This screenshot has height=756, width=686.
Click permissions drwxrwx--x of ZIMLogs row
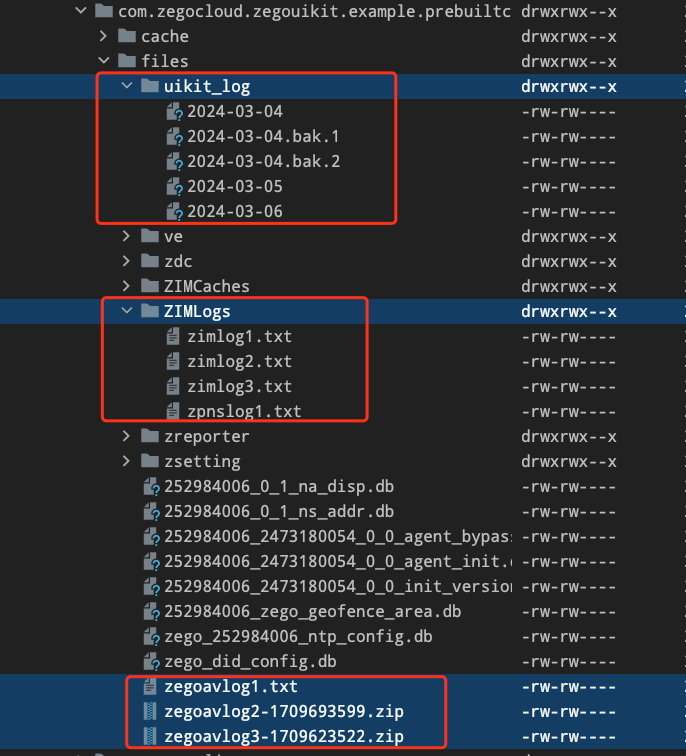click(568, 311)
